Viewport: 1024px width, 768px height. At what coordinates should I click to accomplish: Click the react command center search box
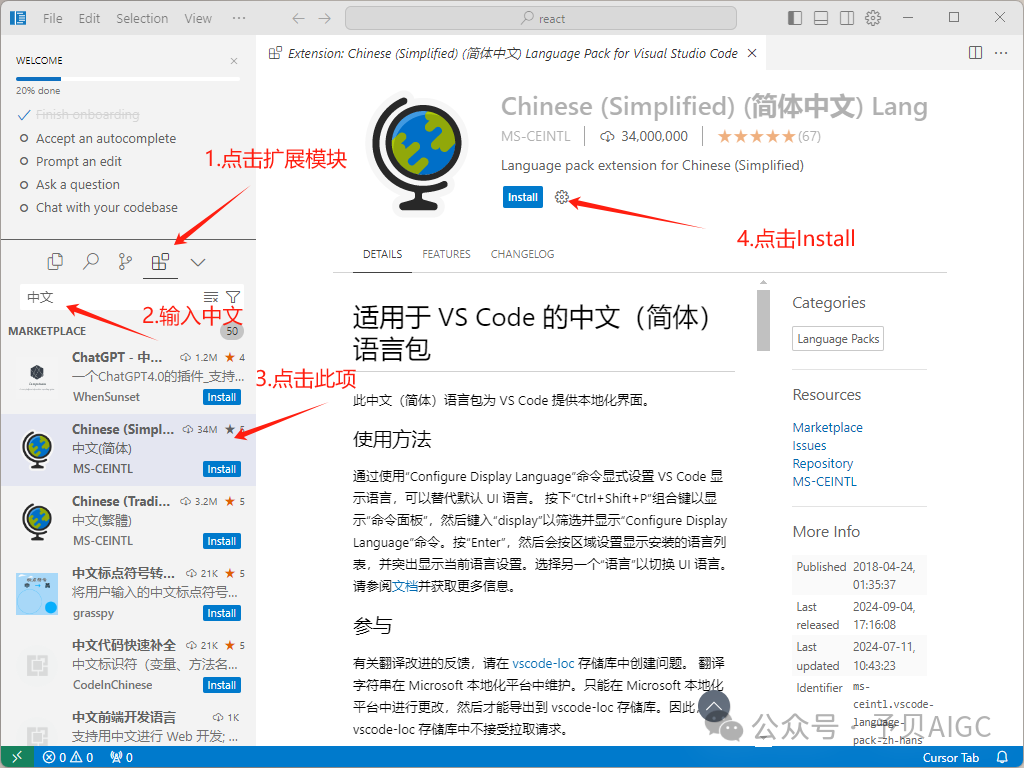click(x=541, y=18)
